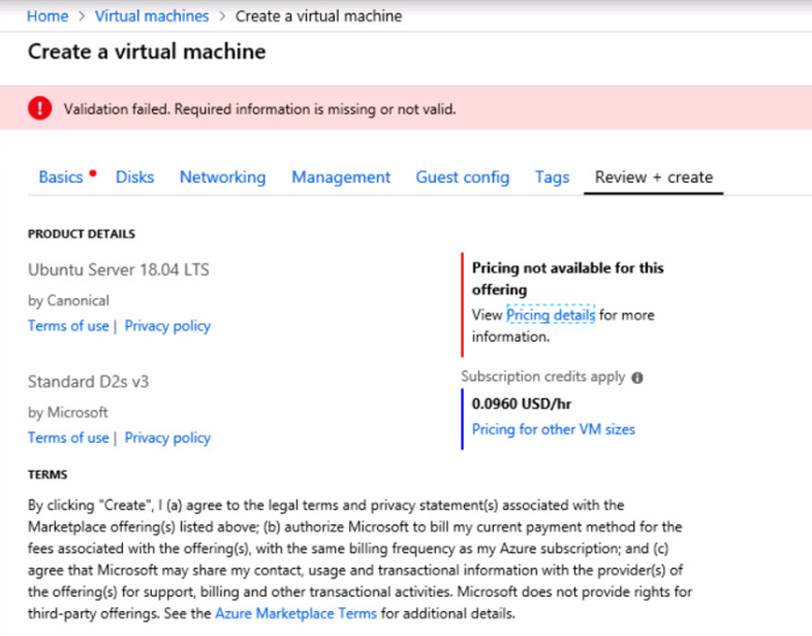The height and width of the screenshot is (636, 812).
Task: Go to Home in the breadcrumb
Action: [47, 16]
